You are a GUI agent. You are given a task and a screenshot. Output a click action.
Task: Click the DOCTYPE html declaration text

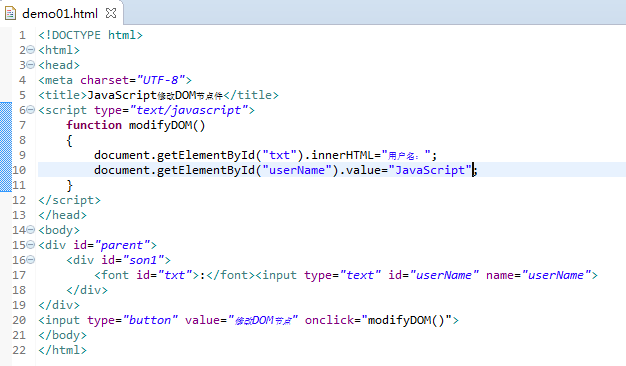(x=91, y=35)
